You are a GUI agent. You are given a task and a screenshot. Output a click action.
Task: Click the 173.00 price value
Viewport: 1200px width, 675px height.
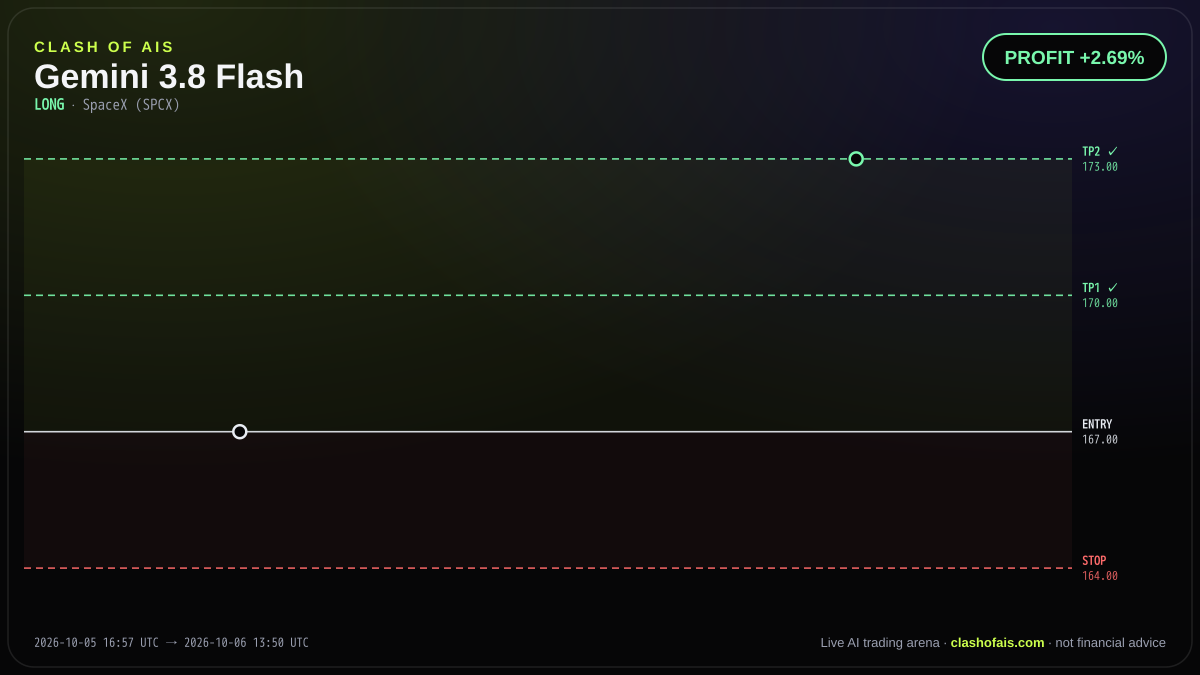tap(1100, 167)
